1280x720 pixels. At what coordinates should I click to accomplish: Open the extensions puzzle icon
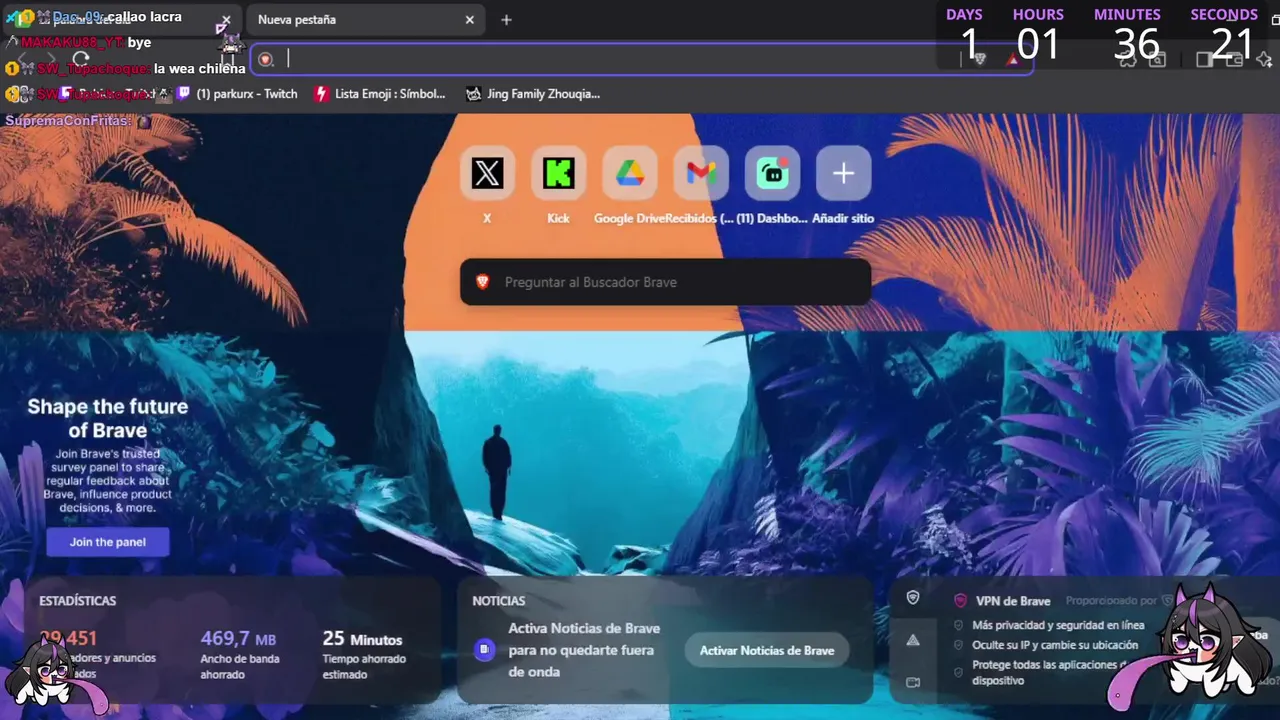coord(1128,59)
